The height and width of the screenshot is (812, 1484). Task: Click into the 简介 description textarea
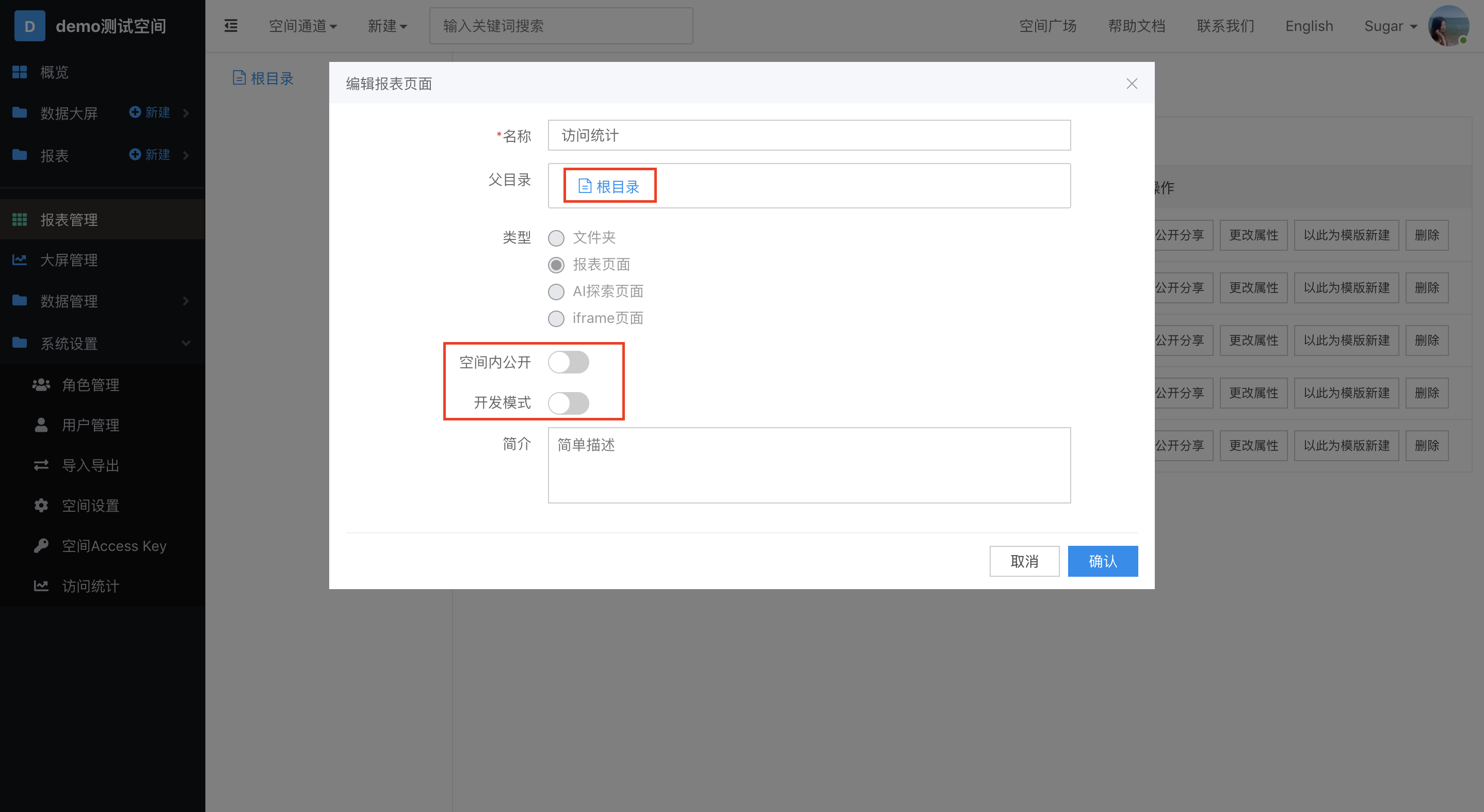click(809, 465)
